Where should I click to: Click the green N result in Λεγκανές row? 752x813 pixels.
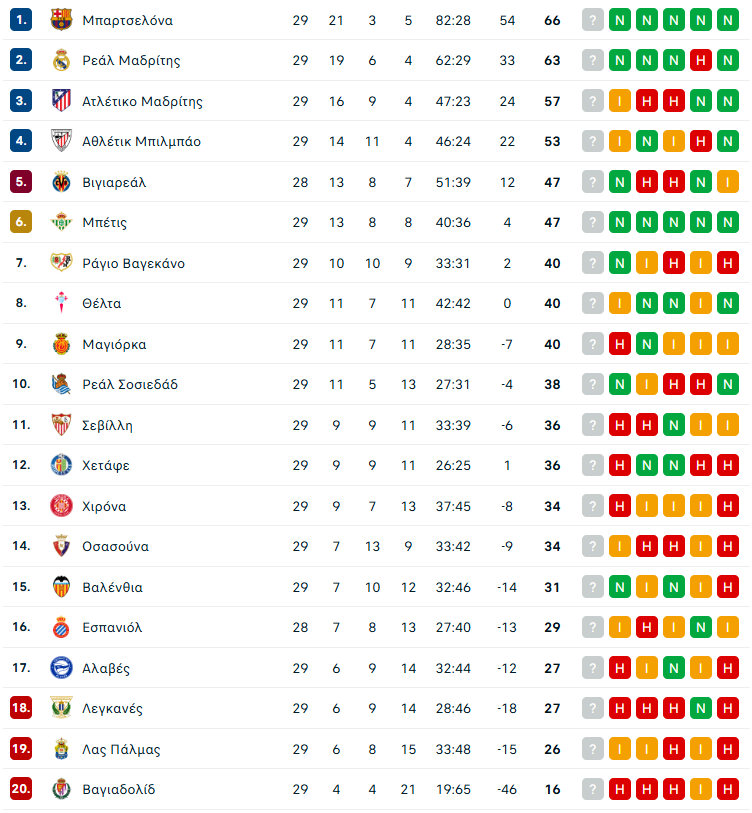coord(701,708)
